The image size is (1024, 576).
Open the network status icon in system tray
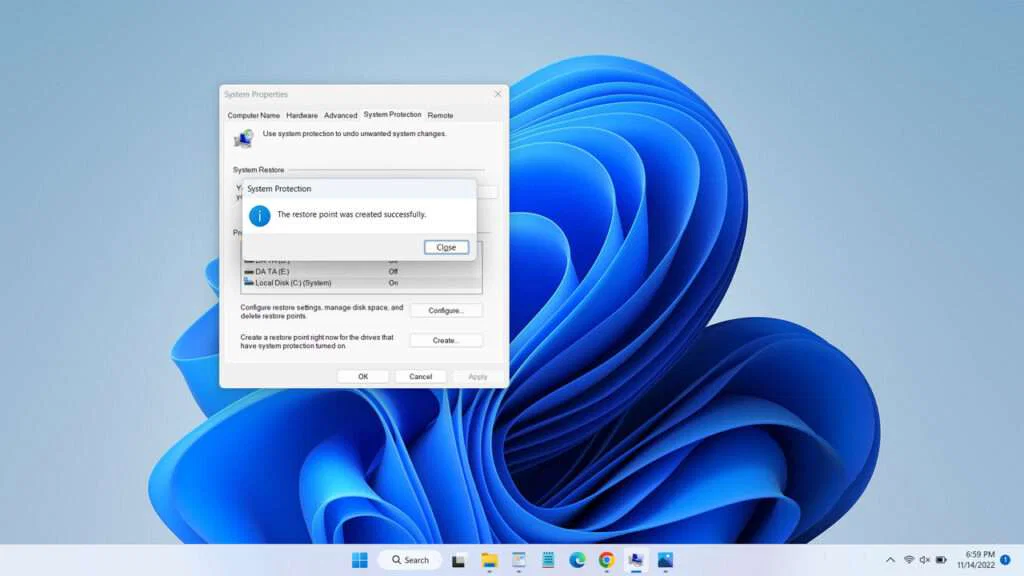click(x=910, y=560)
